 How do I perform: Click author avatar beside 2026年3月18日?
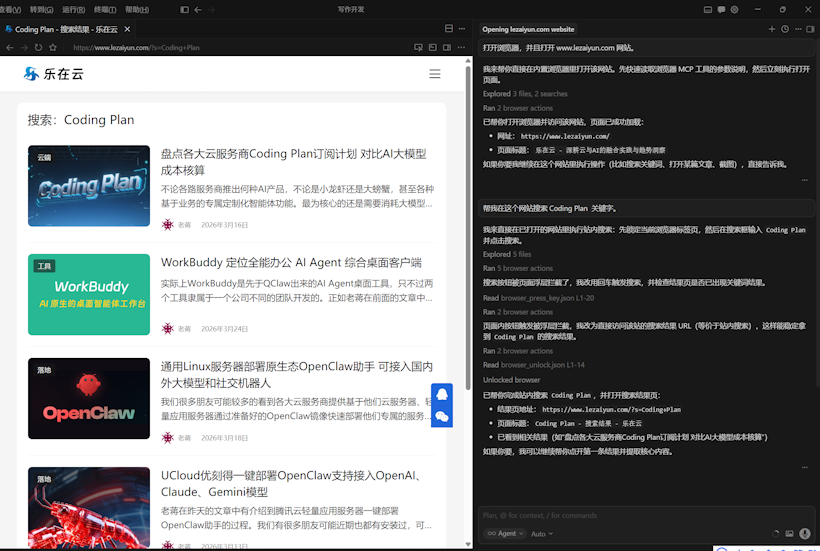coord(167,438)
